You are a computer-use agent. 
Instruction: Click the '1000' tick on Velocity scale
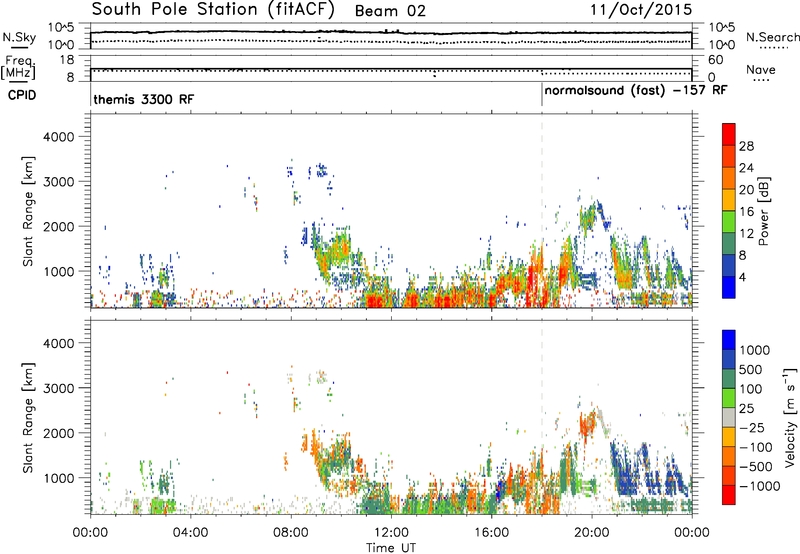[x=754, y=350]
